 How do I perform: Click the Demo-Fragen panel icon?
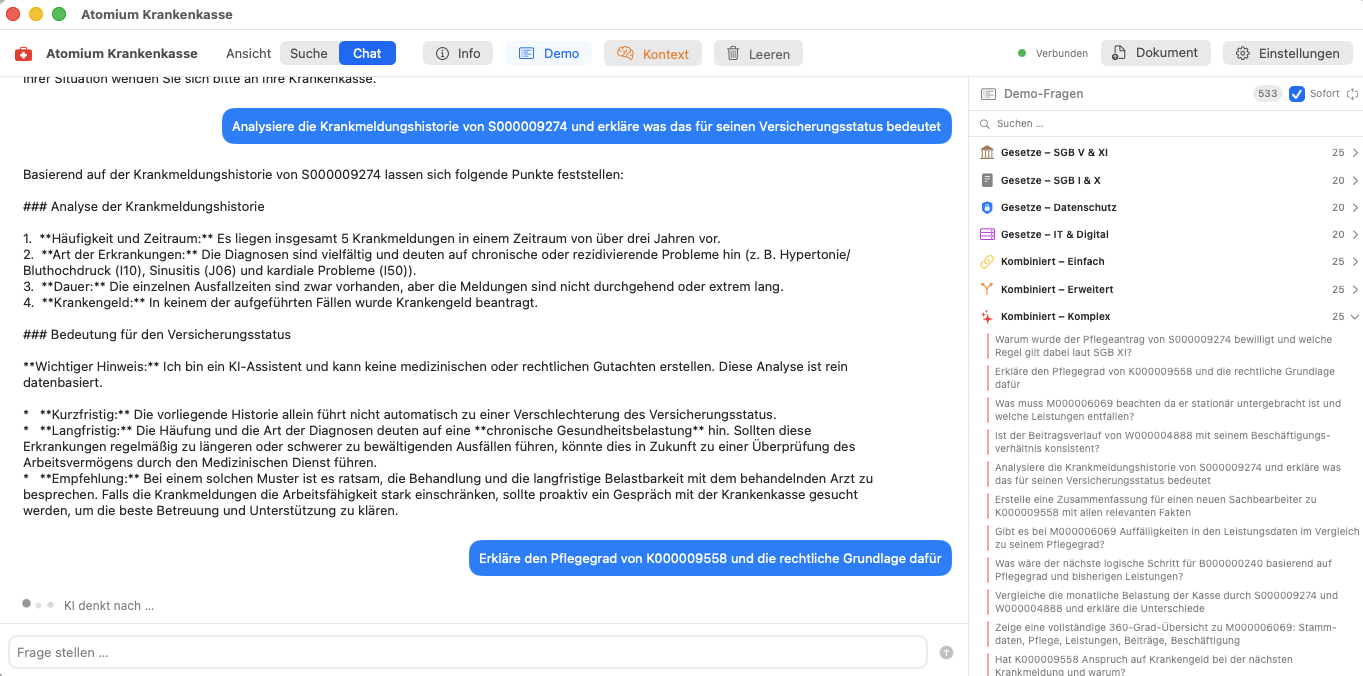tap(988, 94)
